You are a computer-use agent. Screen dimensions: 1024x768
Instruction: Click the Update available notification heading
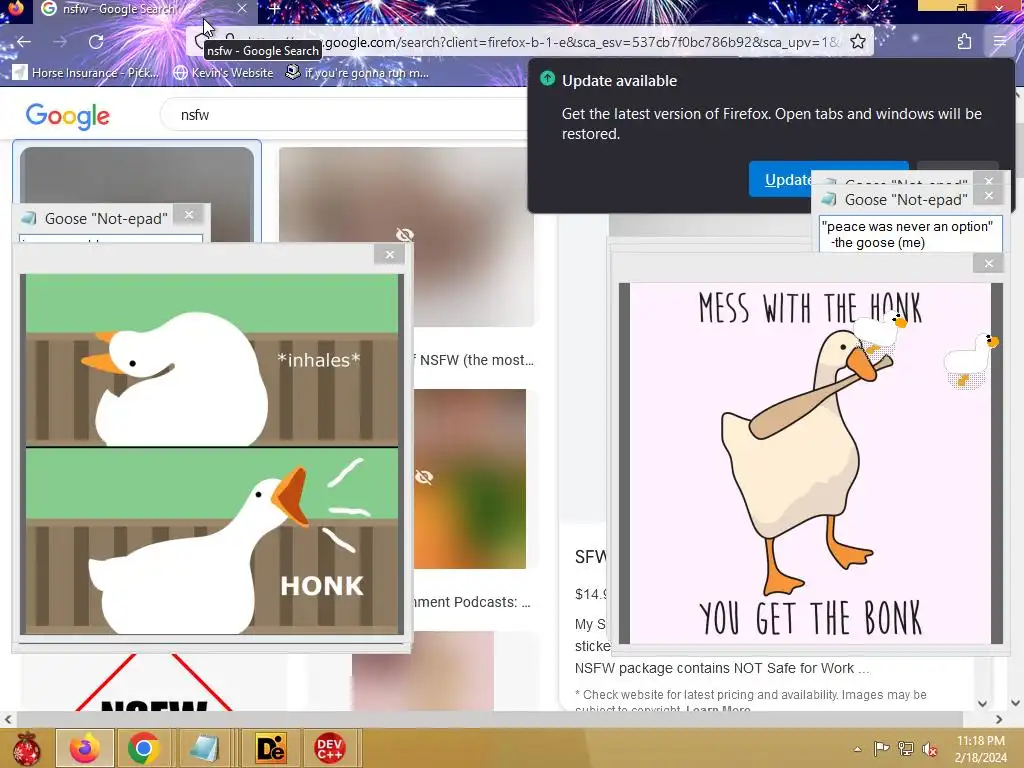(x=619, y=81)
